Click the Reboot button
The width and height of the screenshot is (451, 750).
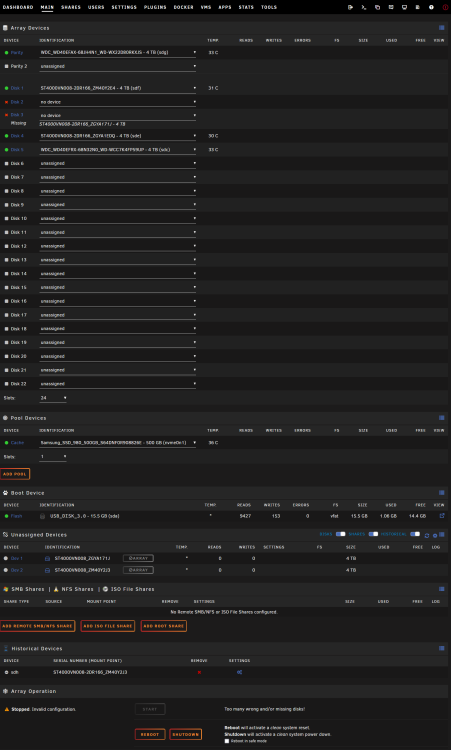click(x=150, y=734)
